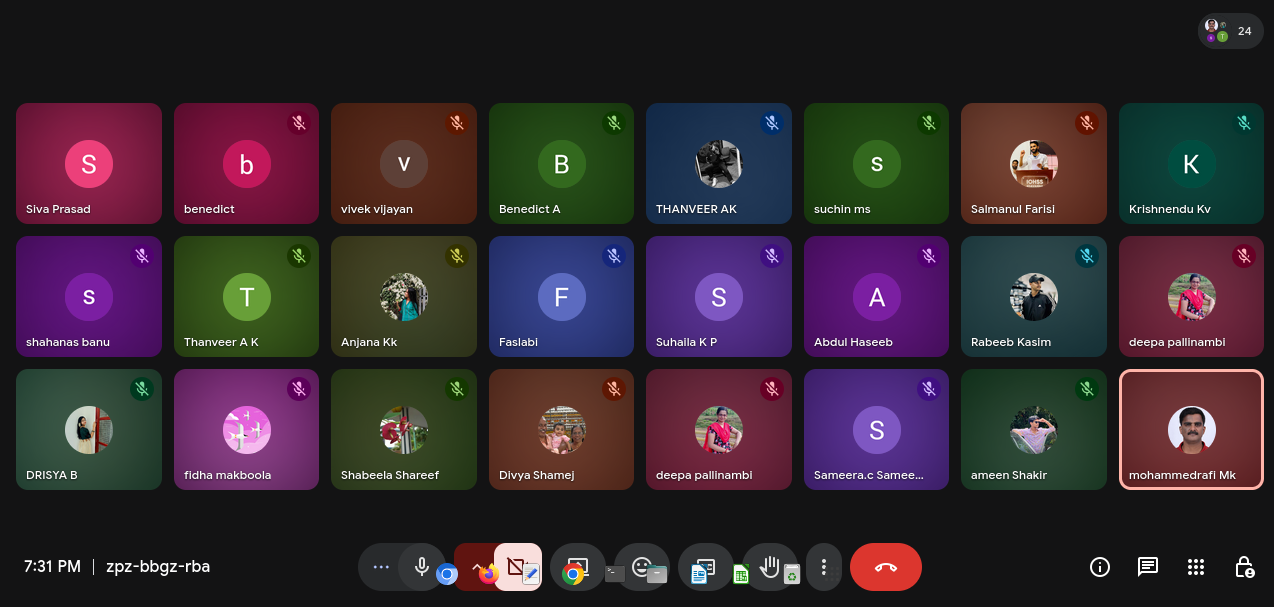1274x607 pixels.
Task: Select Siva Prasad's participant tile
Action: pyautogui.click(x=89, y=163)
